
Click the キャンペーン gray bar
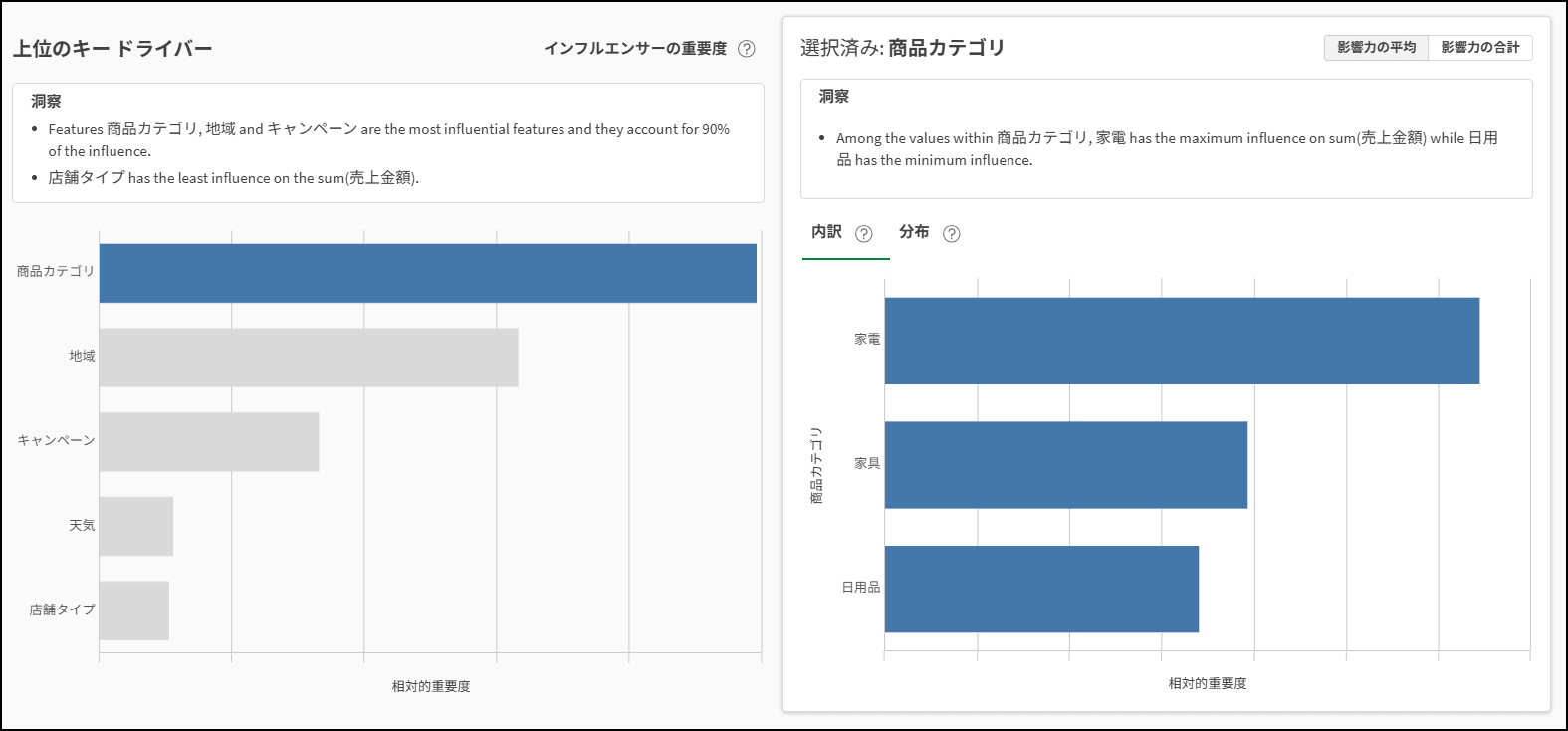209,442
